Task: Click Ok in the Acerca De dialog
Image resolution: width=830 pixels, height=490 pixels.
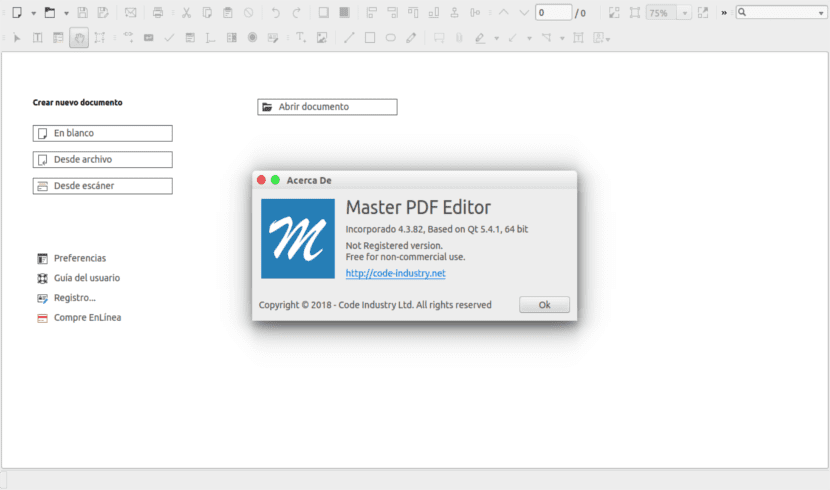Action: click(544, 305)
